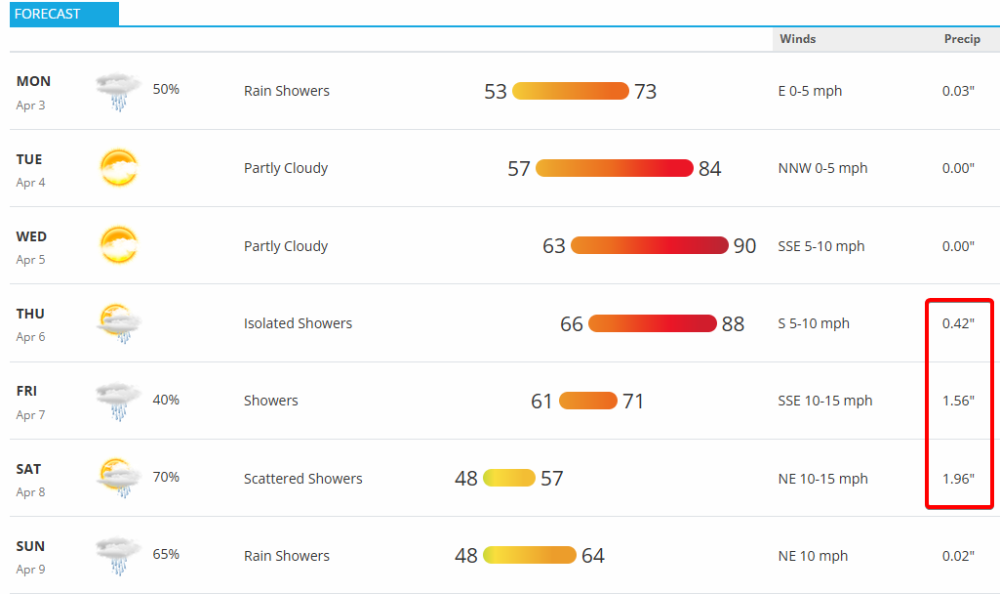
Task: Click Saturday's 48 to 57 temperature bar
Action: 509,478
